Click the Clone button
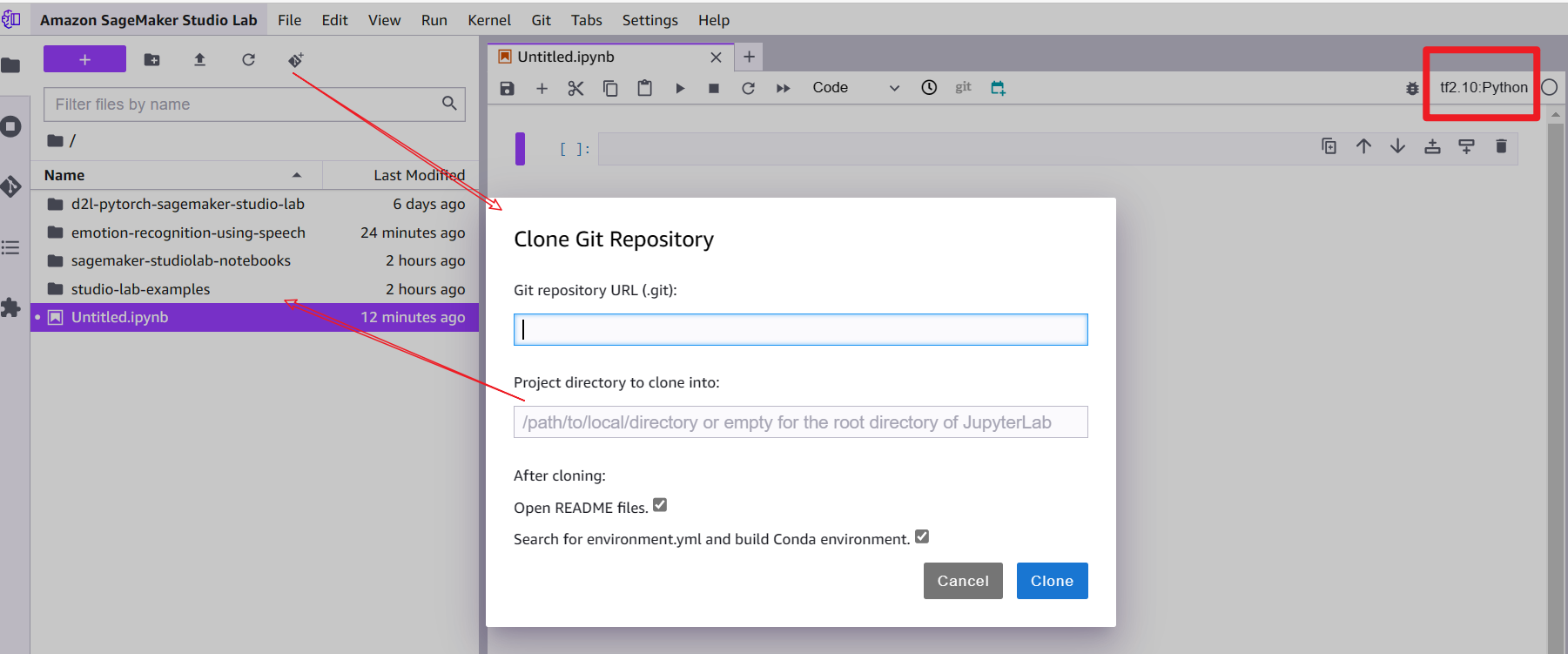The image size is (1568, 654). pos(1052,581)
